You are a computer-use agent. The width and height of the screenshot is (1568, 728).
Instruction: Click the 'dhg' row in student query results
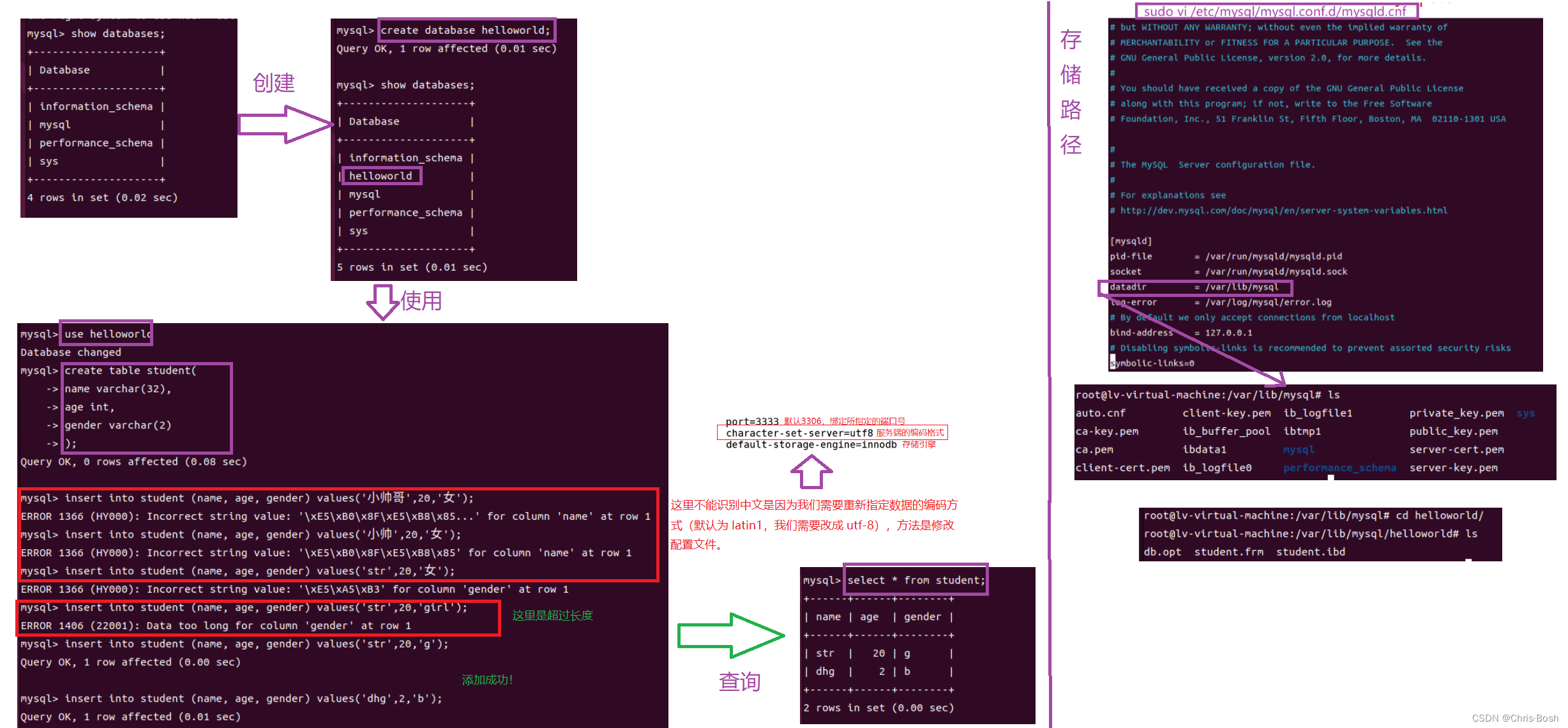[x=878, y=672]
